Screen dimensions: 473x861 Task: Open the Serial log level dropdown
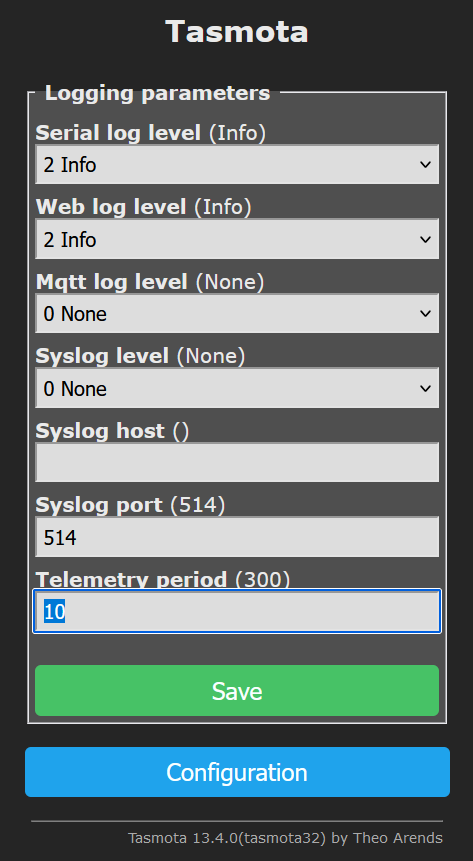[x=237, y=164]
